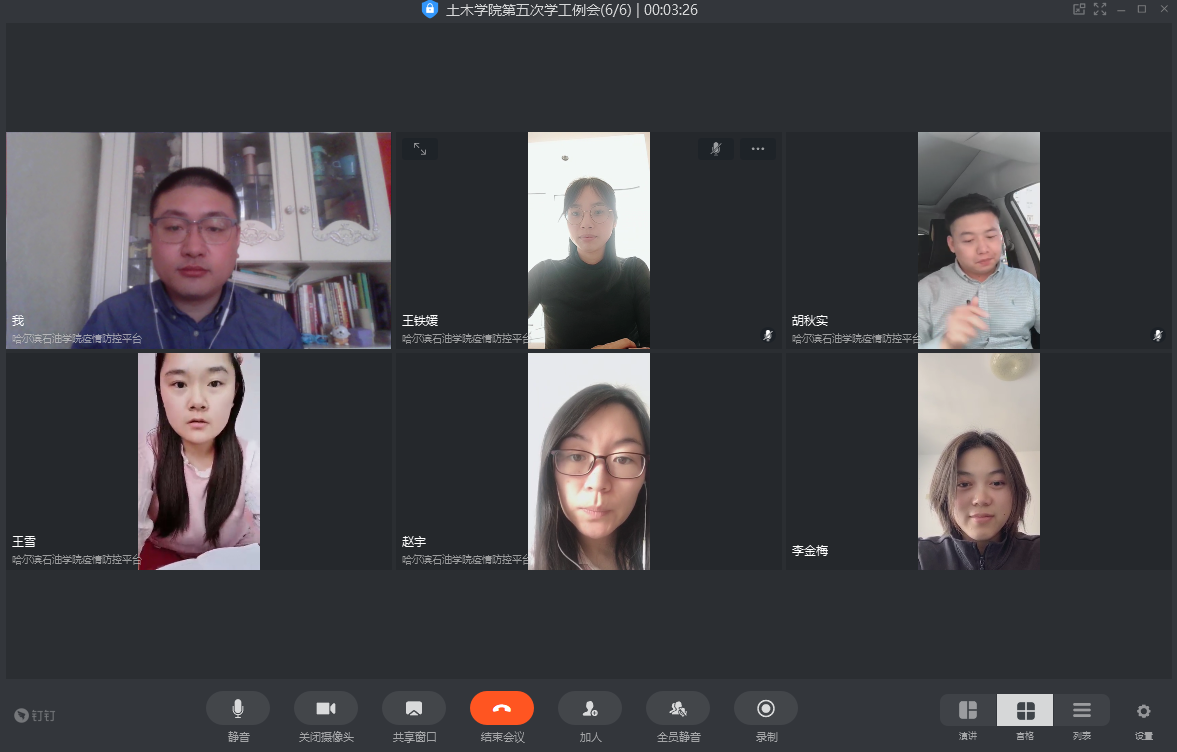1177x752 pixels.
Task: Click the 共享窗口 share window icon
Action: tap(413, 708)
